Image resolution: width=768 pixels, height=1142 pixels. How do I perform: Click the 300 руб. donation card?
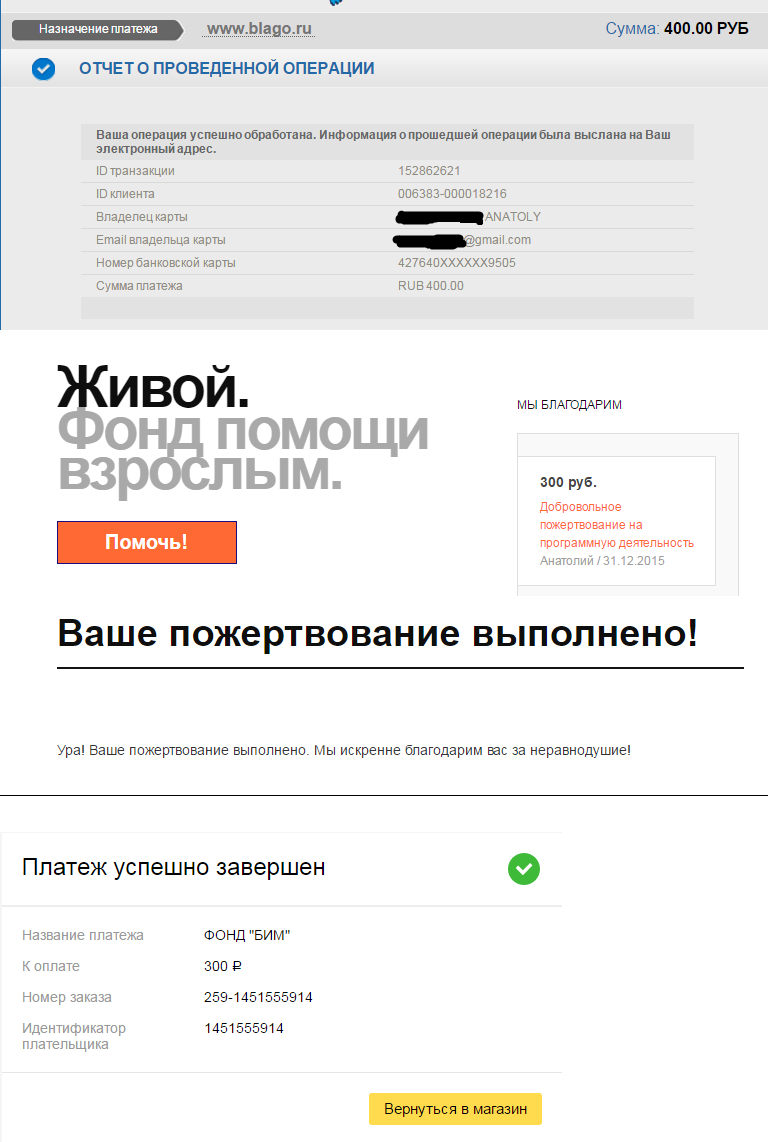pyautogui.click(x=616, y=521)
